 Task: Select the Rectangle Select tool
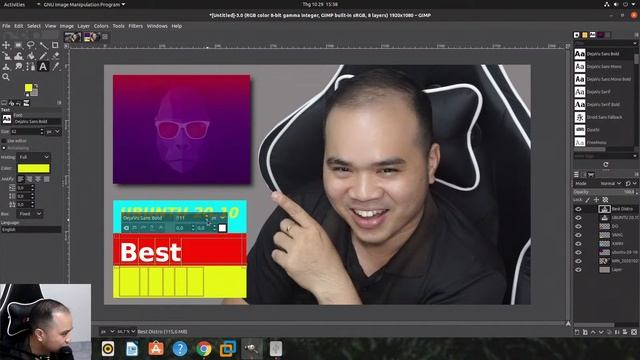tap(18, 45)
